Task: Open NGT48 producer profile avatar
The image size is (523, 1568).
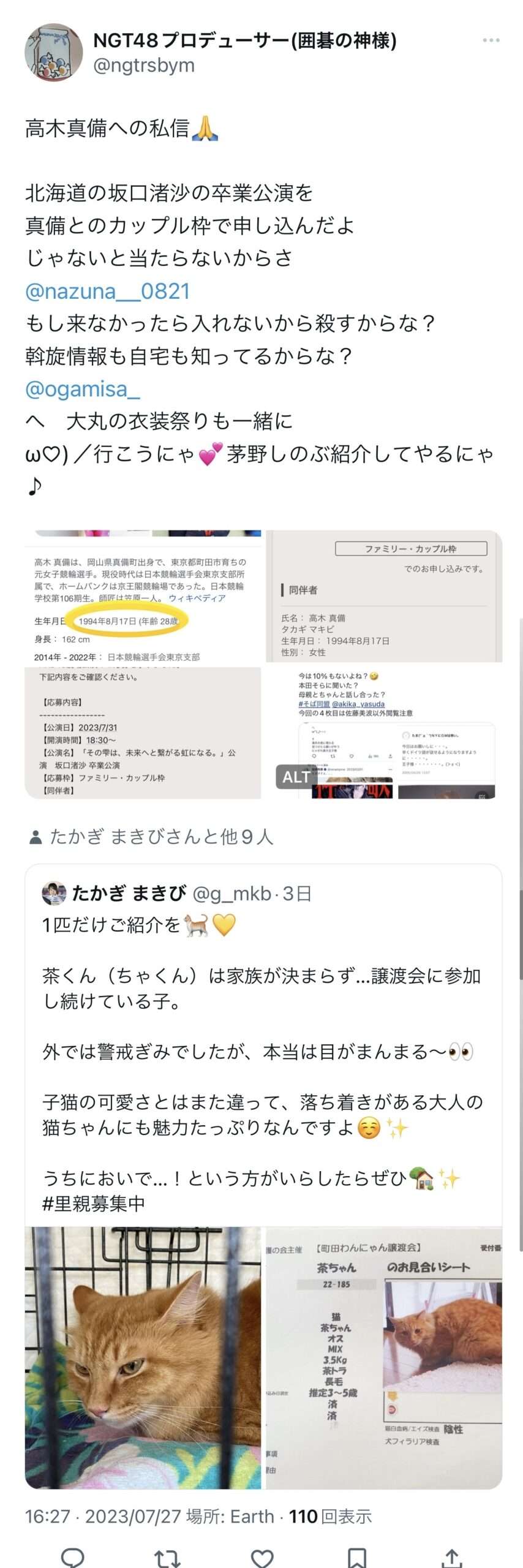Action: tap(53, 53)
